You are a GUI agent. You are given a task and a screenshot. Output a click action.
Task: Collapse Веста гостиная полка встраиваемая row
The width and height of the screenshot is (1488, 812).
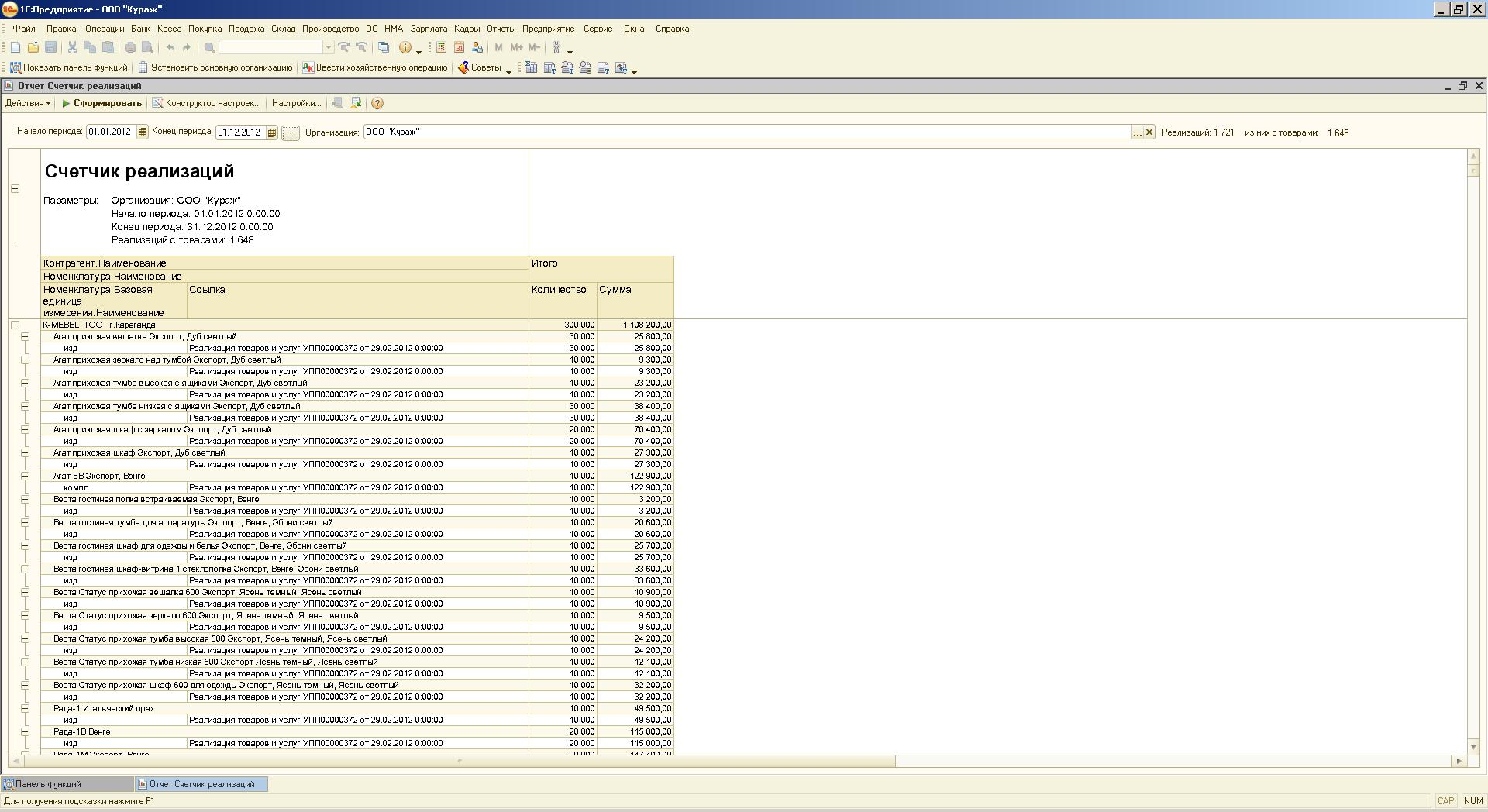pyautogui.click(x=25, y=499)
